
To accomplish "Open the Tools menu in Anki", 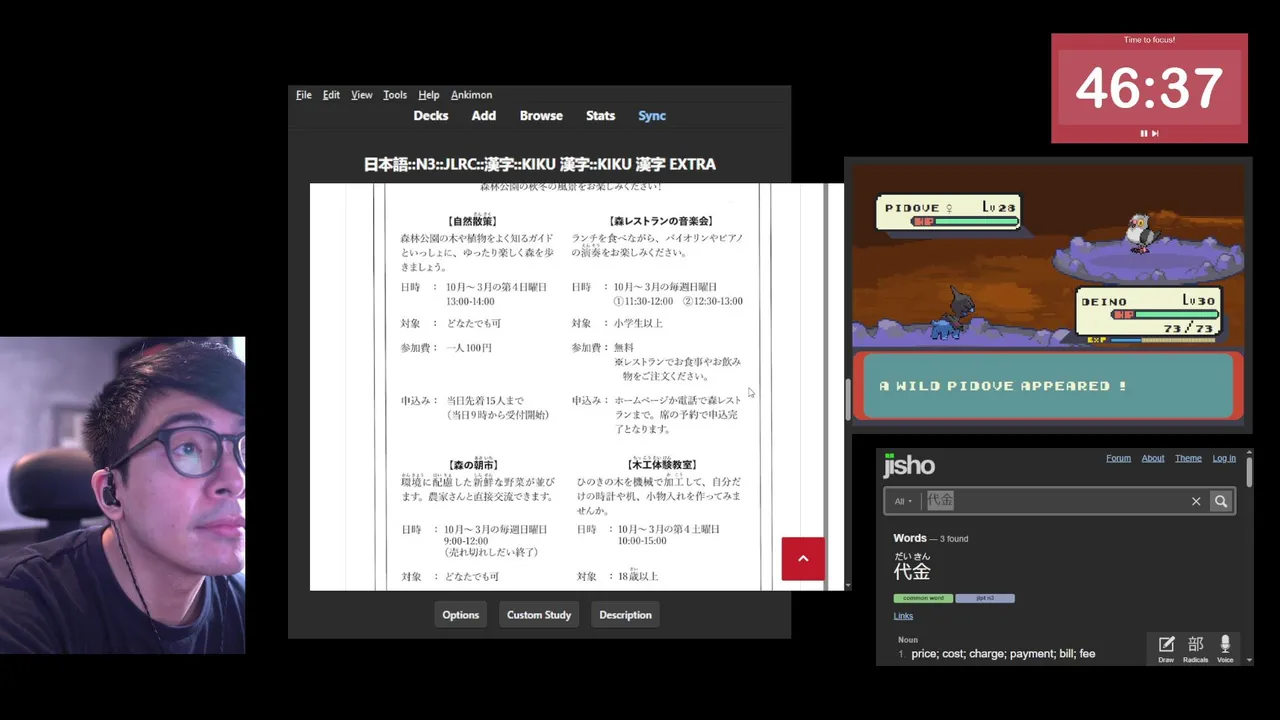I will 395,95.
